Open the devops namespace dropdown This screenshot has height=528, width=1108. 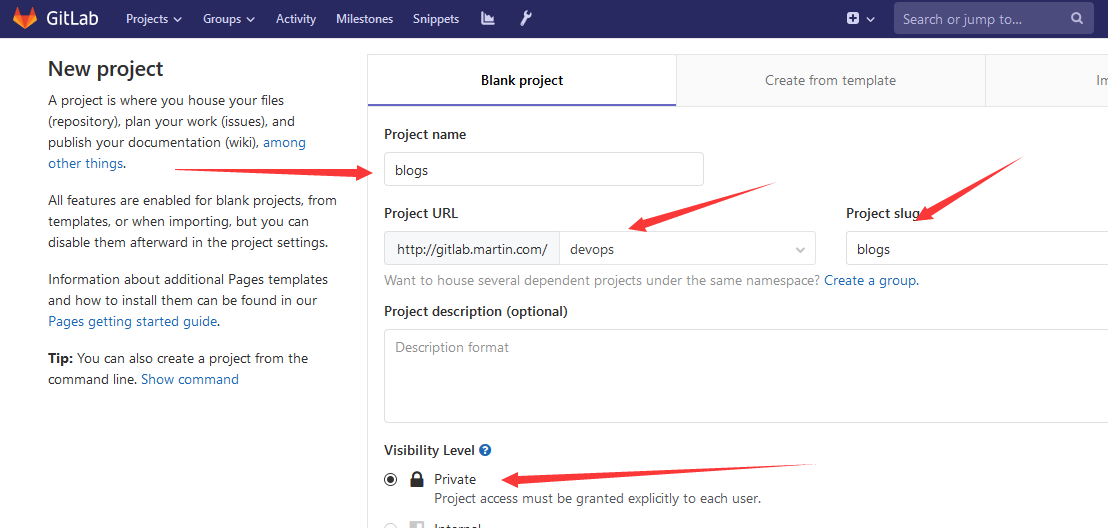tap(687, 249)
